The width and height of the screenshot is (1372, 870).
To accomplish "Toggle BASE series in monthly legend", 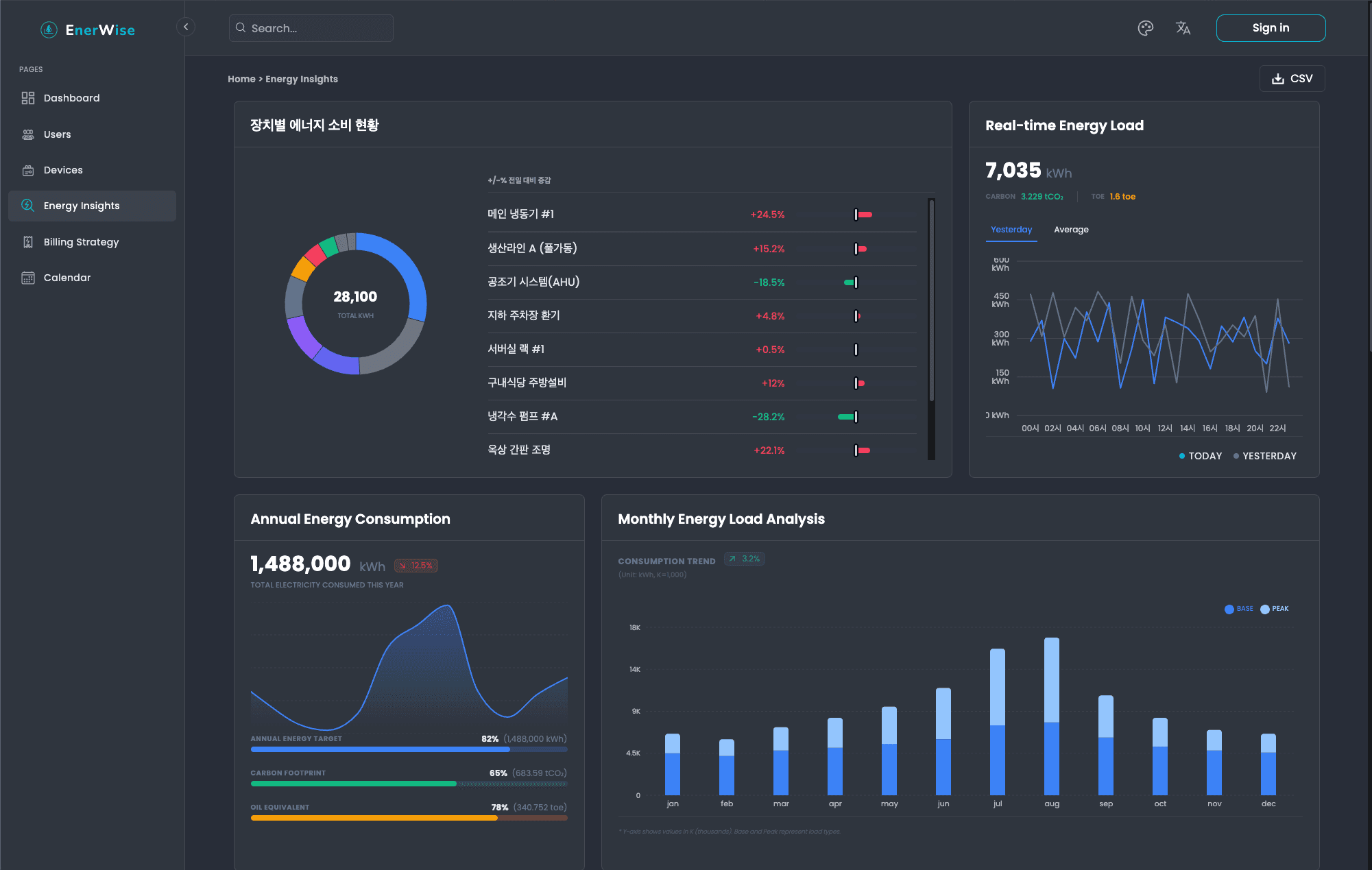I will coord(1238,609).
